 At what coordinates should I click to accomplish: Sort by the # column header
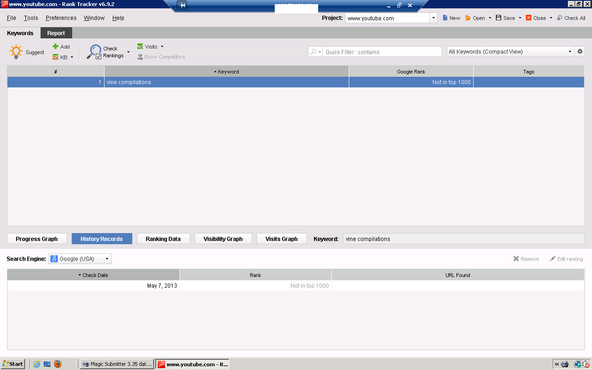point(56,71)
